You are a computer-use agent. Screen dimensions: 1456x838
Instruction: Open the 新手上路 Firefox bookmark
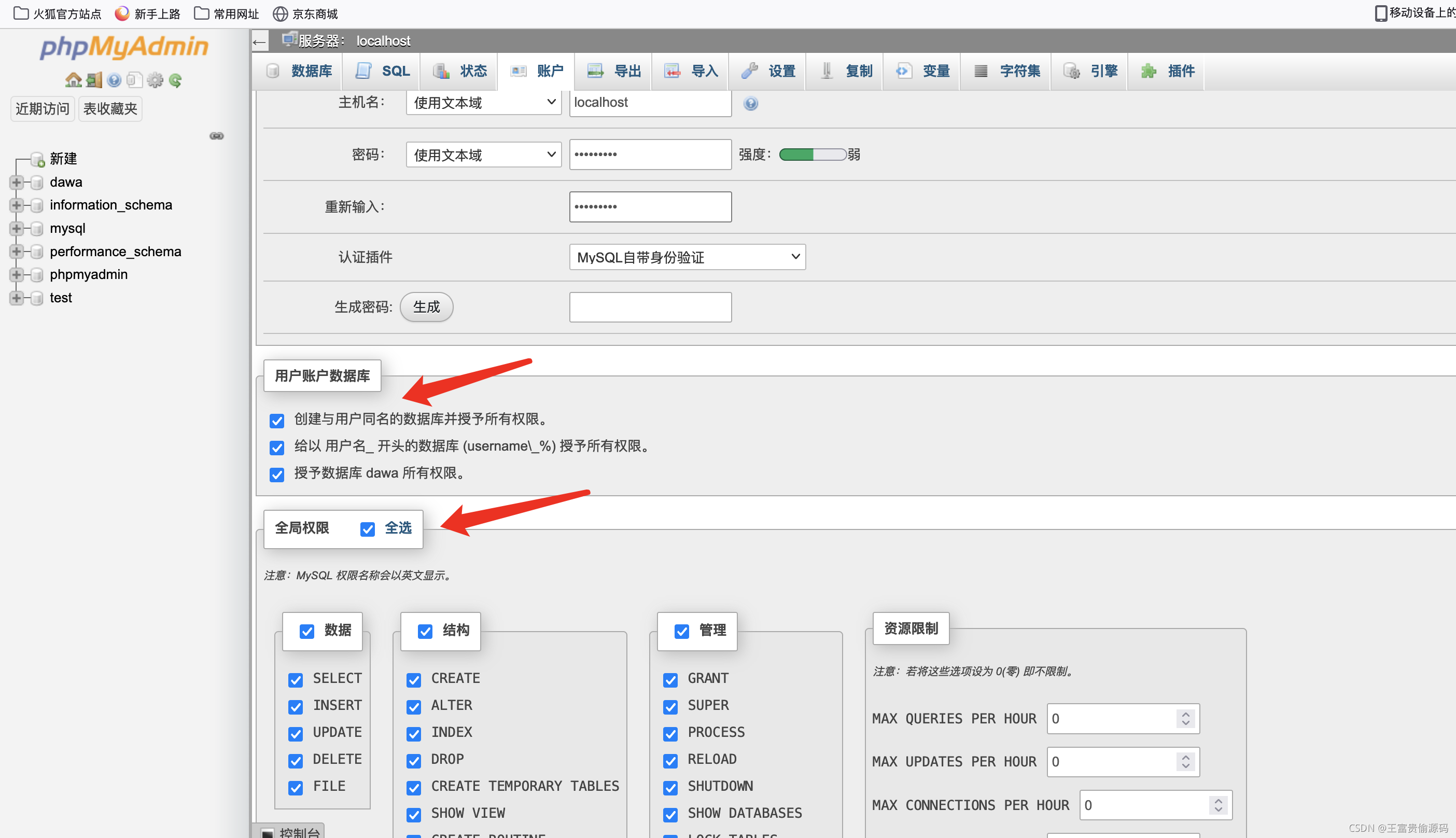point(147,13)
